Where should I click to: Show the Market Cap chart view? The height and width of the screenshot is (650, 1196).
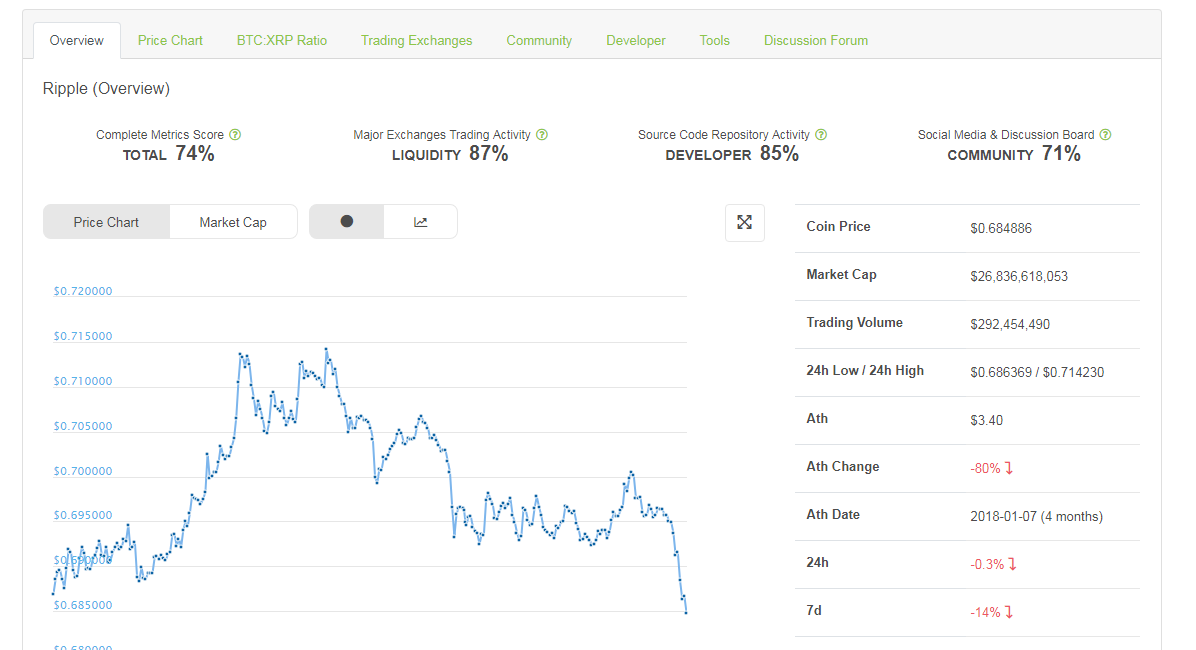pos(233,222)
